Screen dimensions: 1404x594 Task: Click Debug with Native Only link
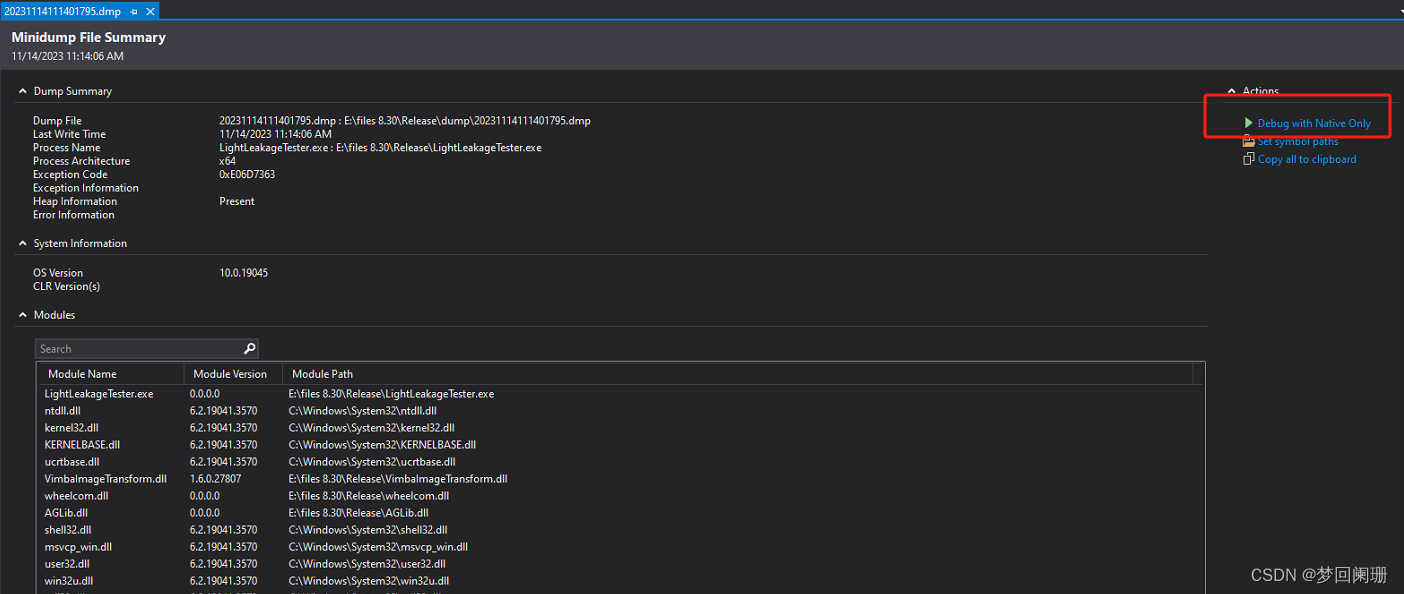point(1314,123)
